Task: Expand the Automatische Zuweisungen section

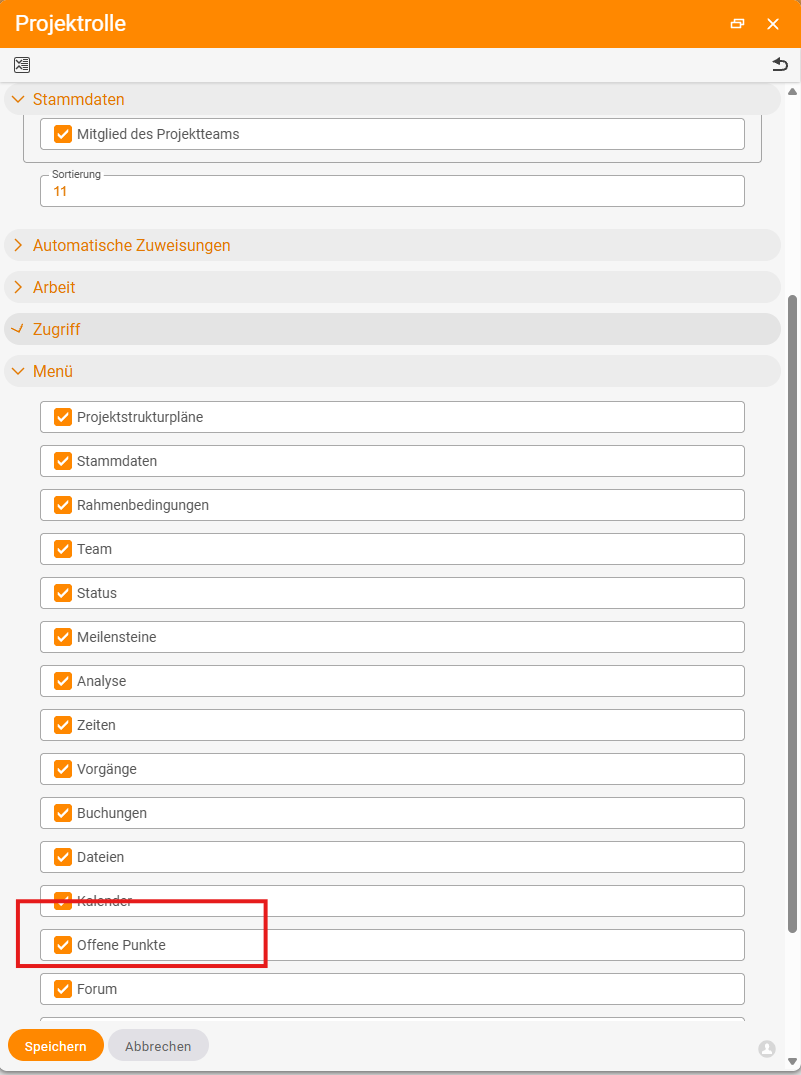Action: coord(392,245)
